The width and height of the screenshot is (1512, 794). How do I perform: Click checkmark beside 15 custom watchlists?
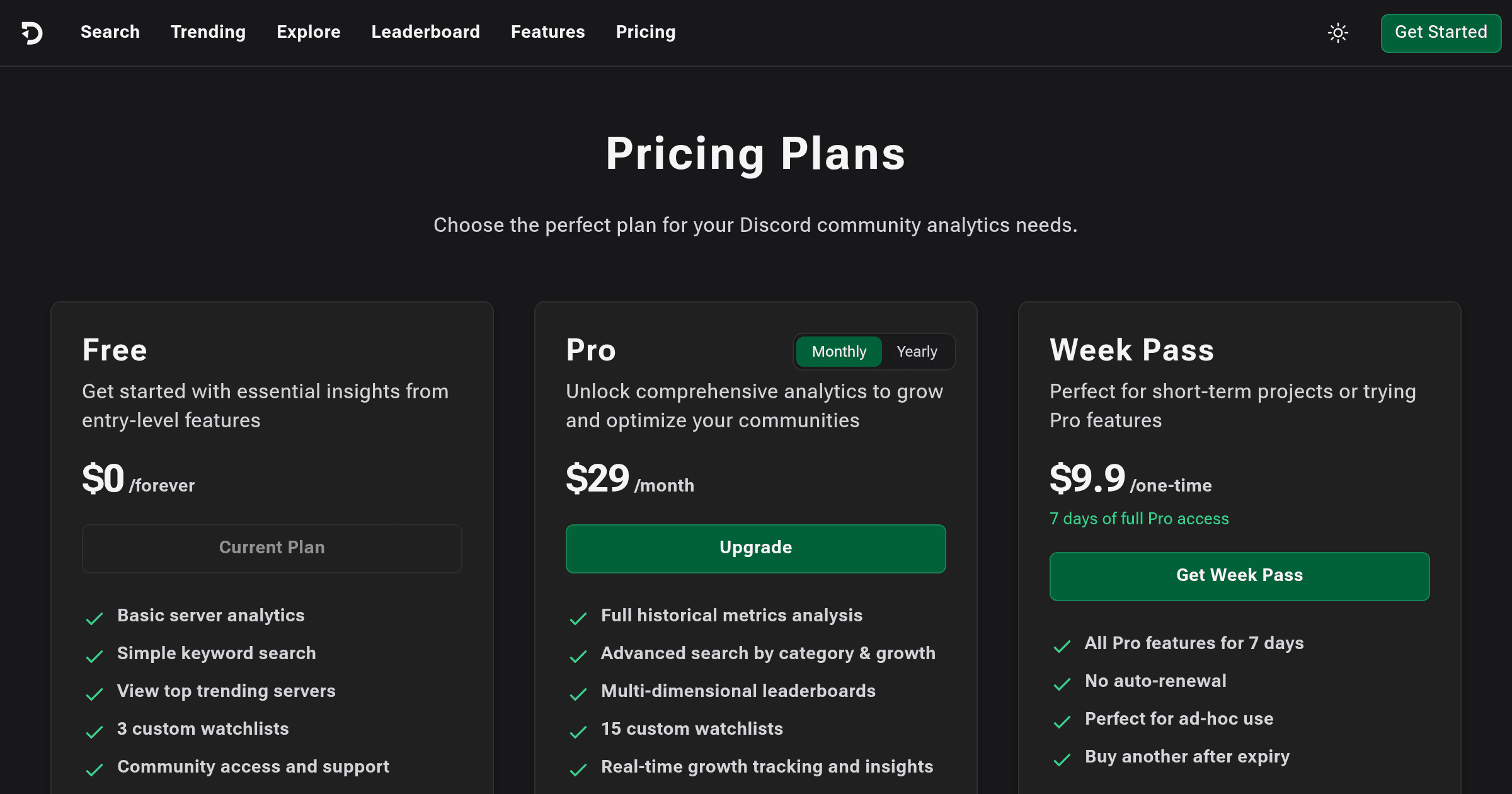[x=578, y=732]
